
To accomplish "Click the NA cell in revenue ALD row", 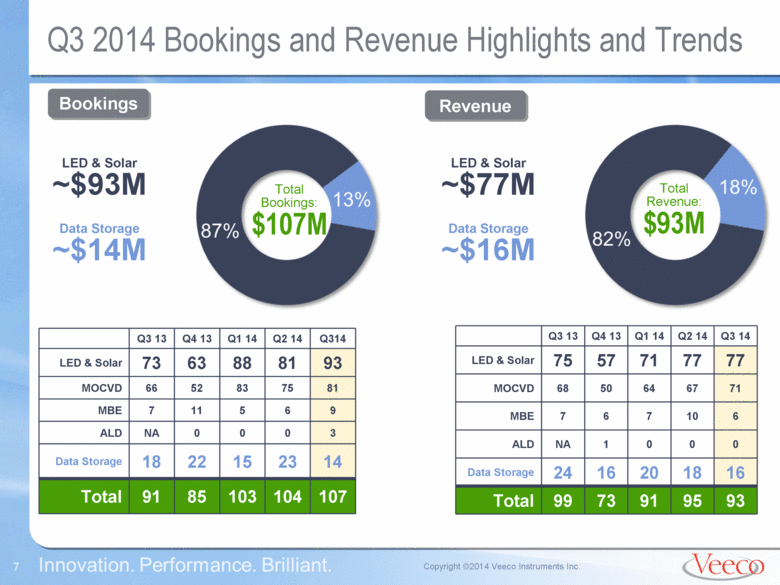I will point(563,444).
